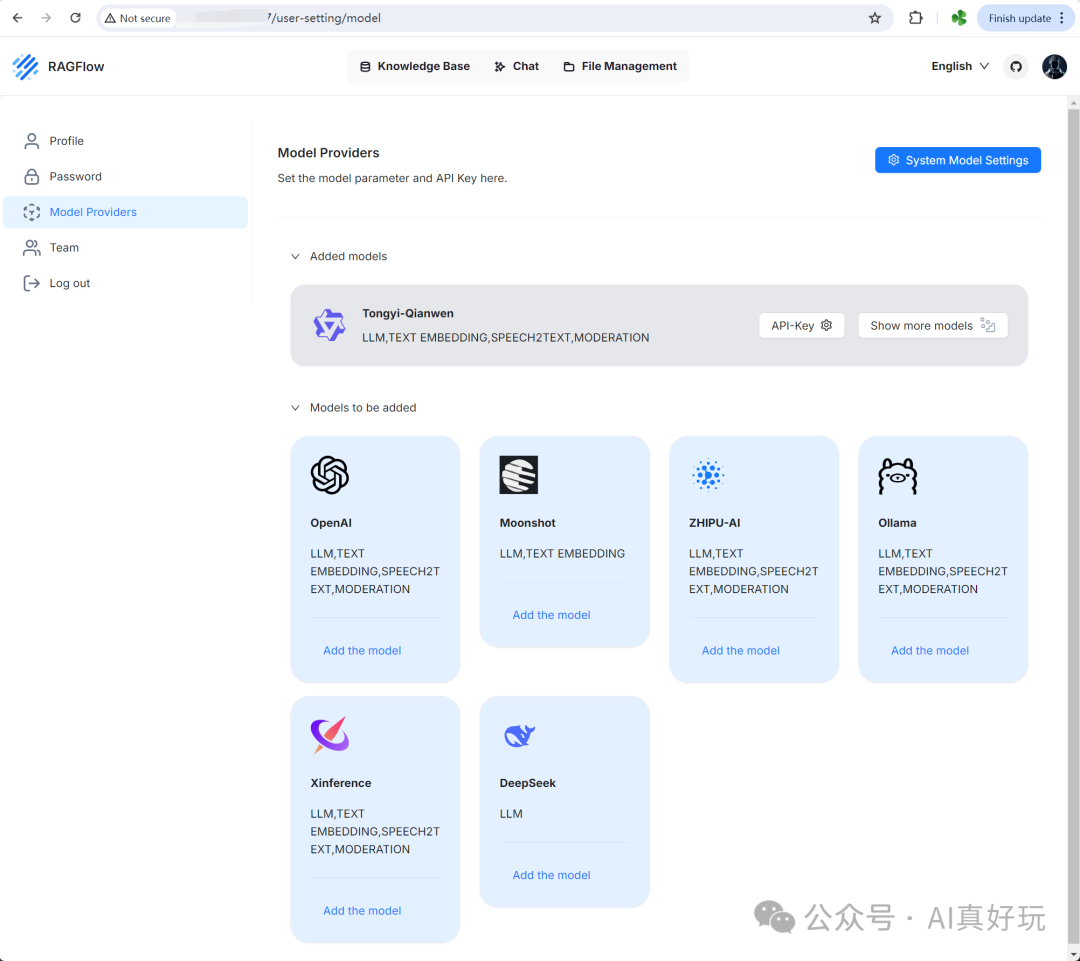
Task: Open the English language dropdown
Action: 959,67
